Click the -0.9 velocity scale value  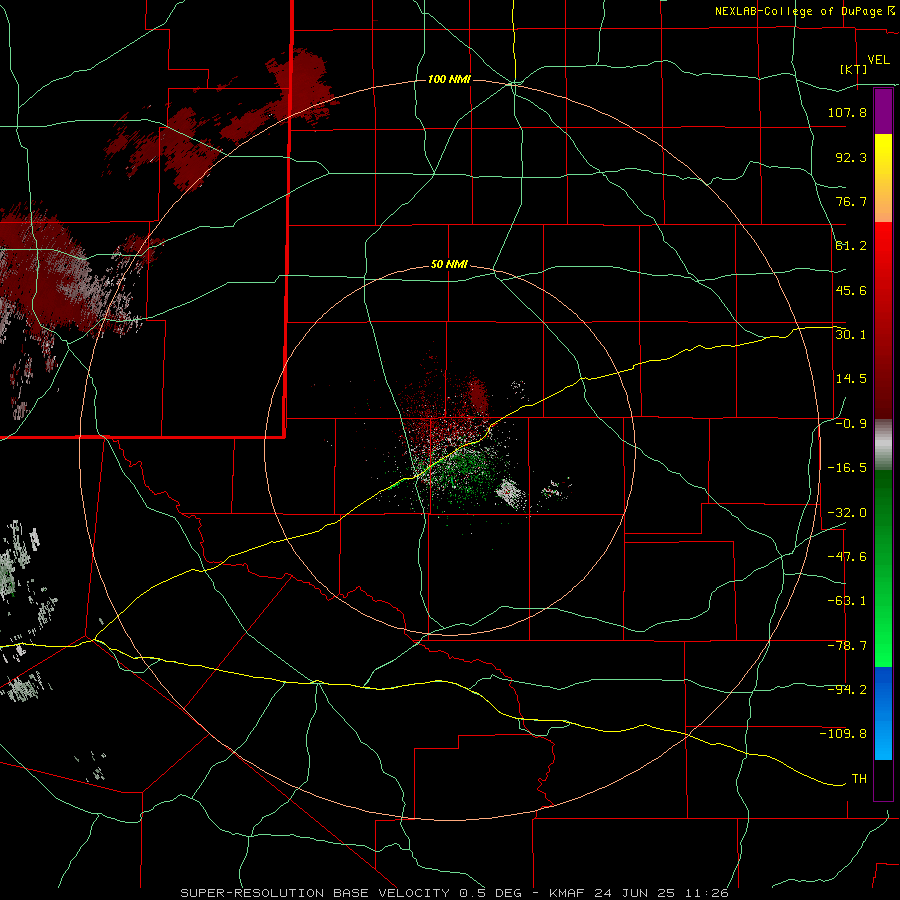(851, 424)
